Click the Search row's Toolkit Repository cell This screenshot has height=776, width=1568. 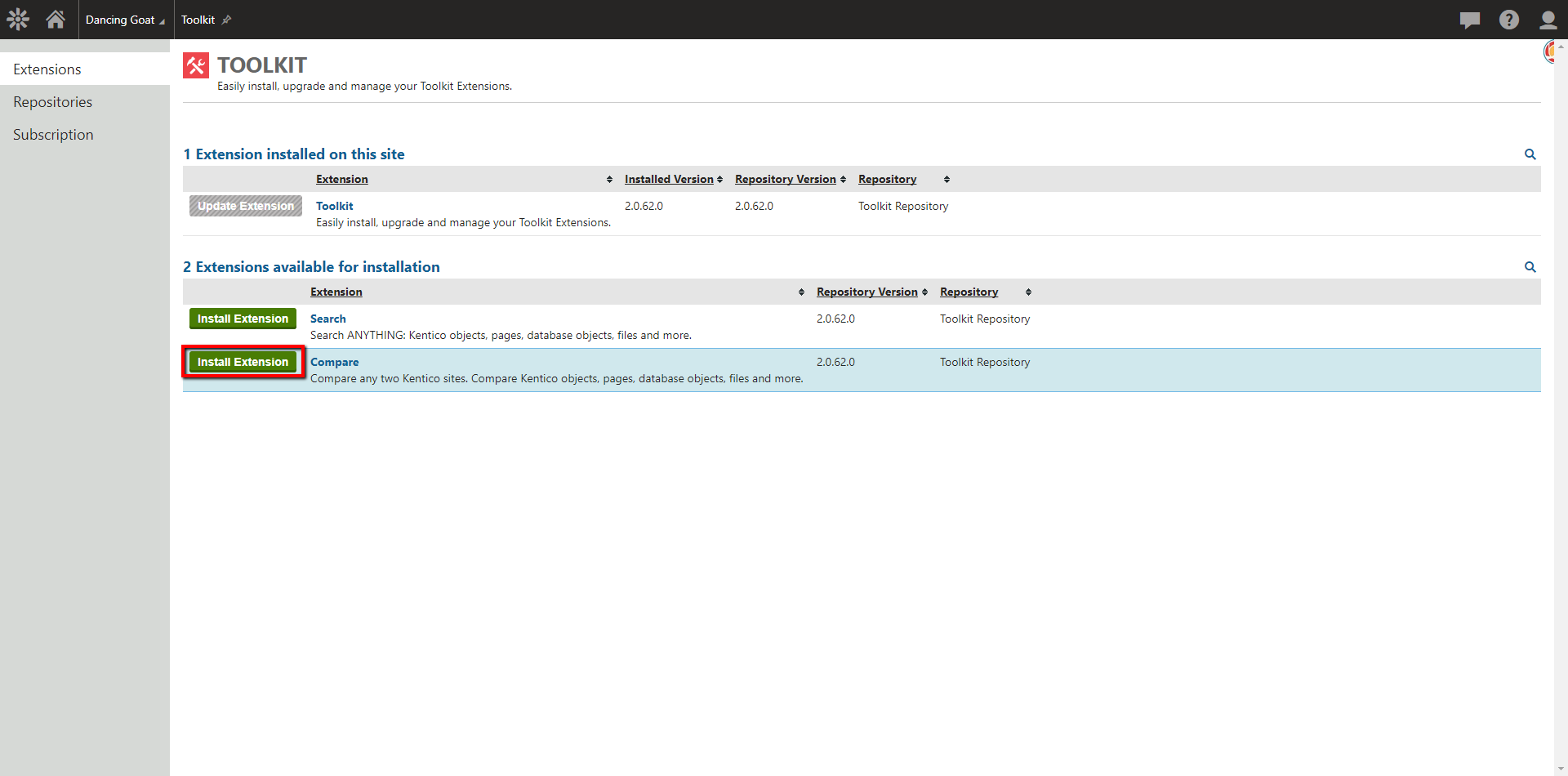tap(985, 319)
